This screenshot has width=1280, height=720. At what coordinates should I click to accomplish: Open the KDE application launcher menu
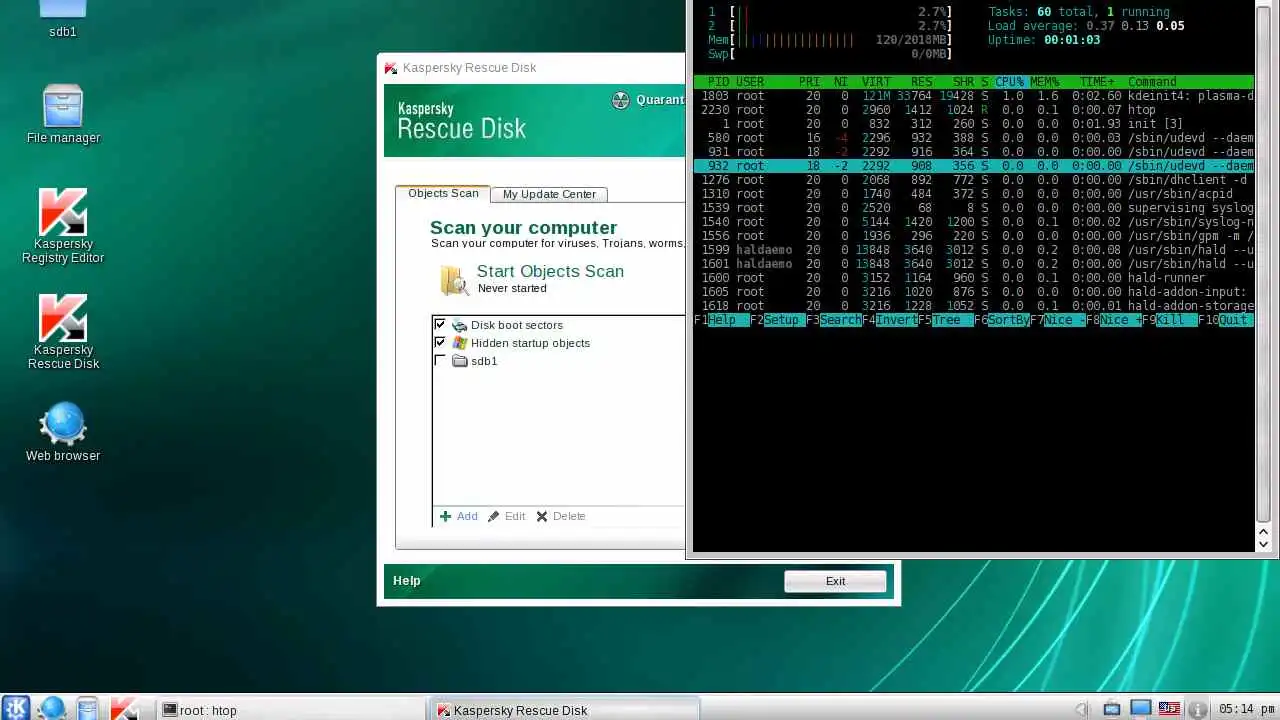(15, 708)
